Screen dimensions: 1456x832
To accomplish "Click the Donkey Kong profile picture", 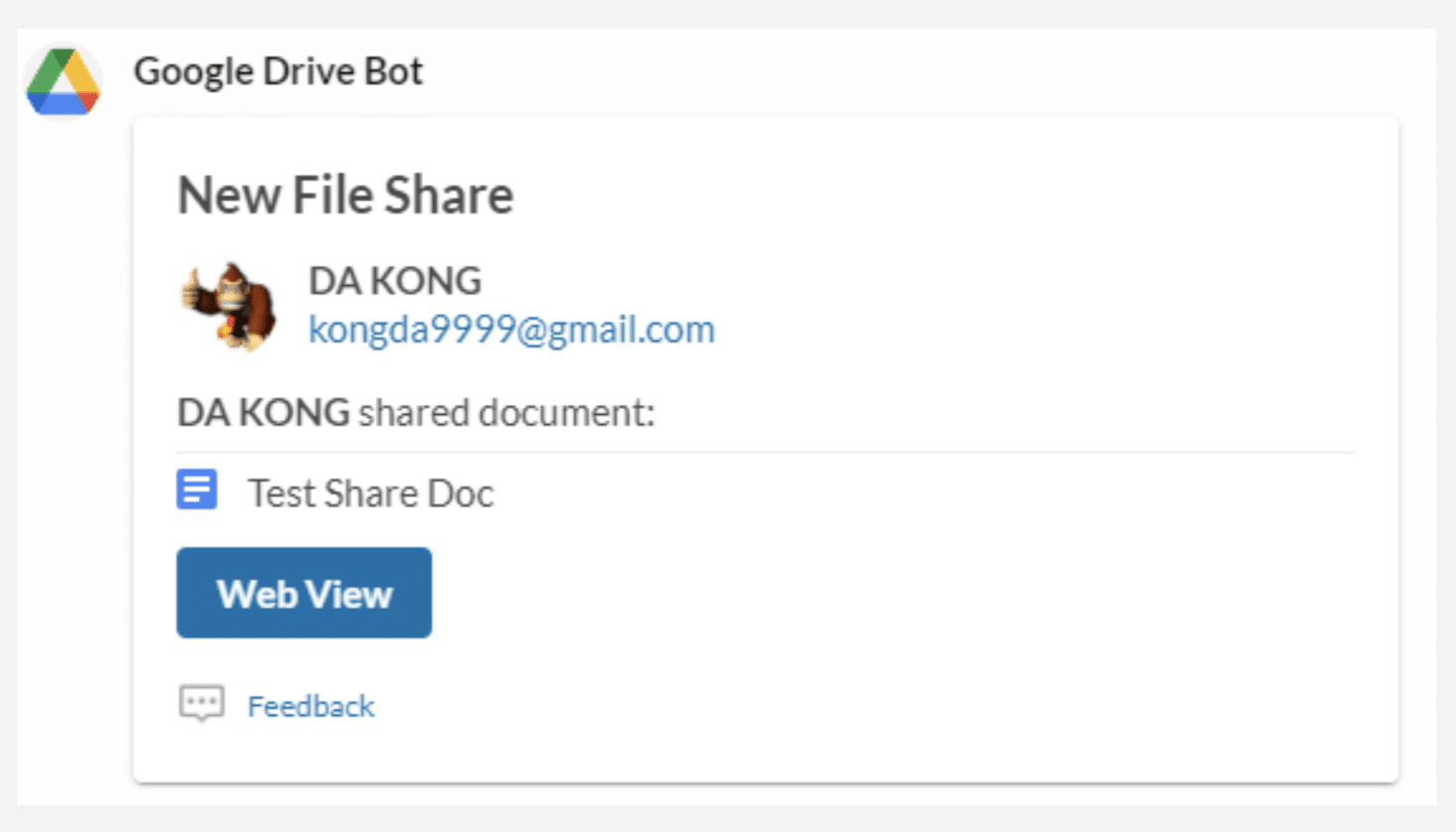I will [x=229, y=306].
